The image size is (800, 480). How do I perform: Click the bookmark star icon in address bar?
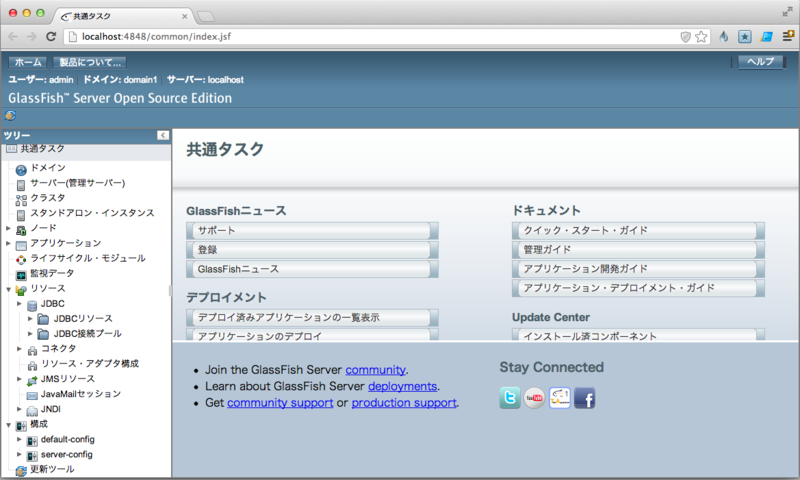[x=701, y=36]
